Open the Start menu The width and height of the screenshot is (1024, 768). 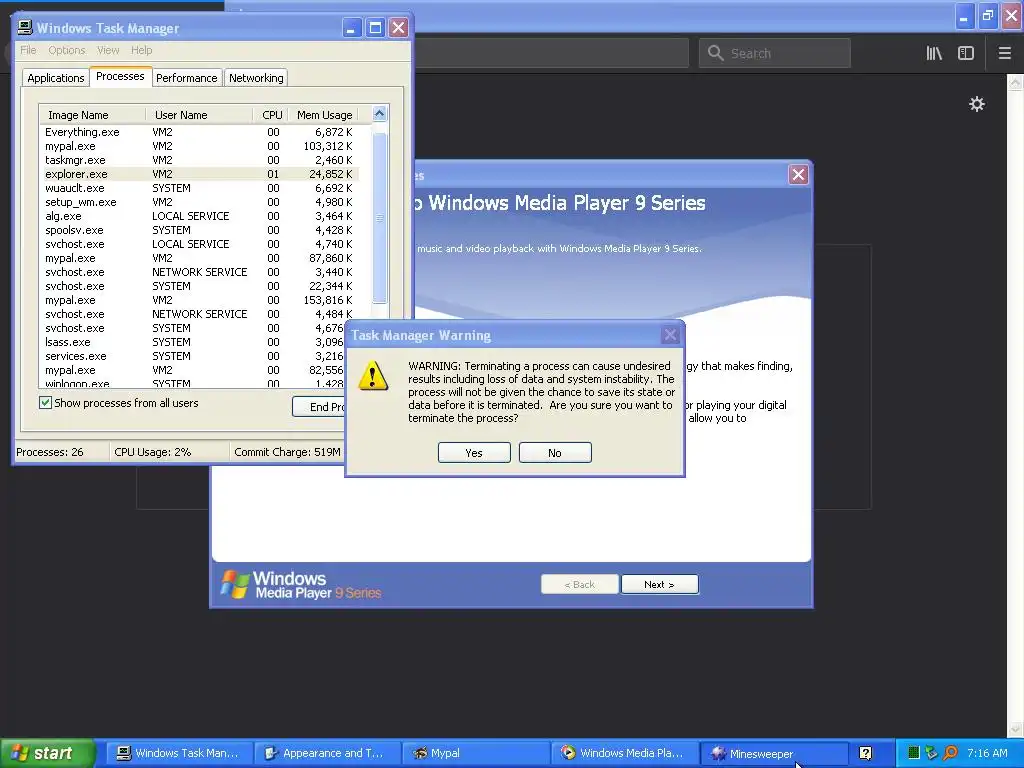(47, 753)
